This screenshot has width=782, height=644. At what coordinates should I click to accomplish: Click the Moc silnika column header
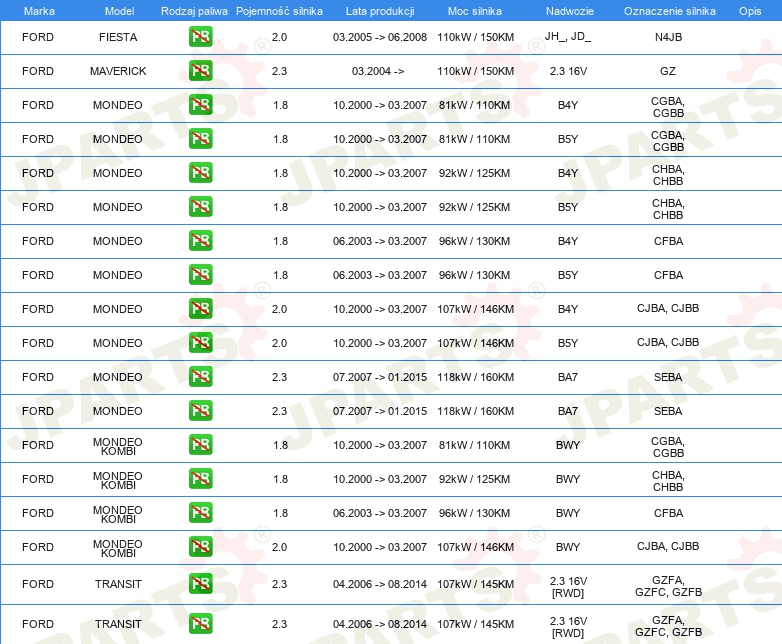coord(475,11)
